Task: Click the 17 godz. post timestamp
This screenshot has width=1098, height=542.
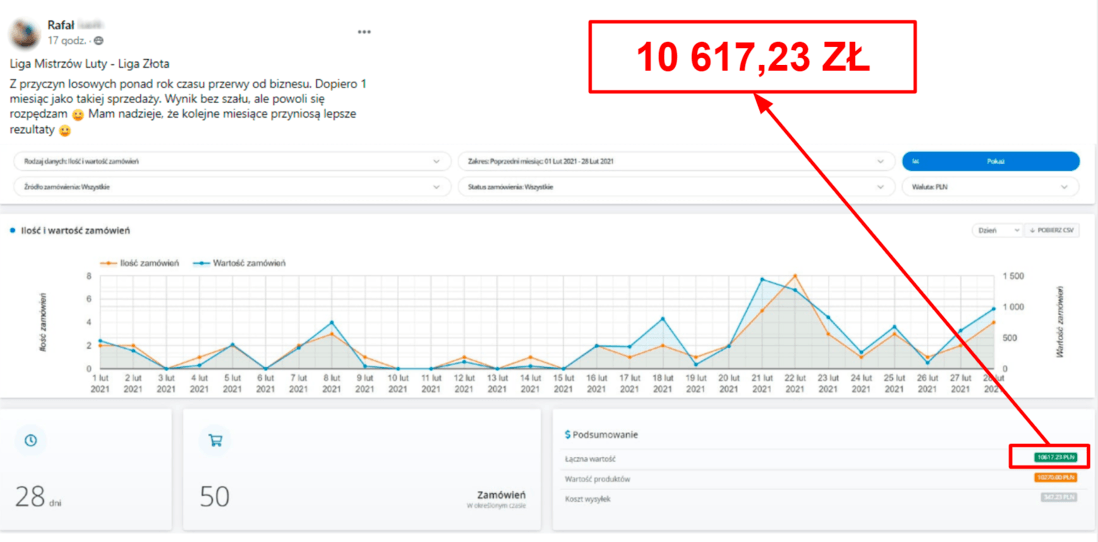Action: point(67,41)
